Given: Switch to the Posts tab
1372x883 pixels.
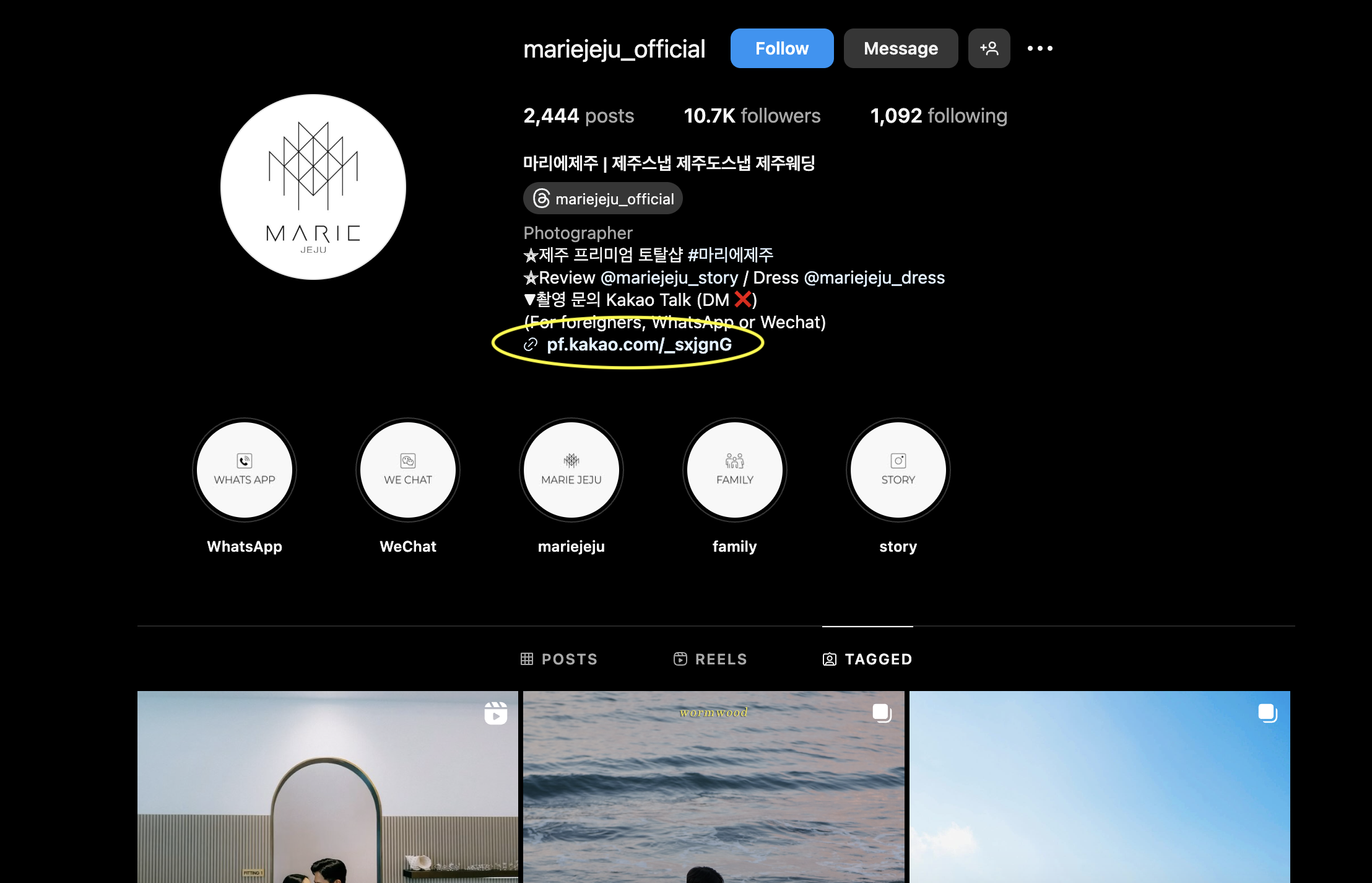Looking at the screenshot, I should tap(559, 659).
